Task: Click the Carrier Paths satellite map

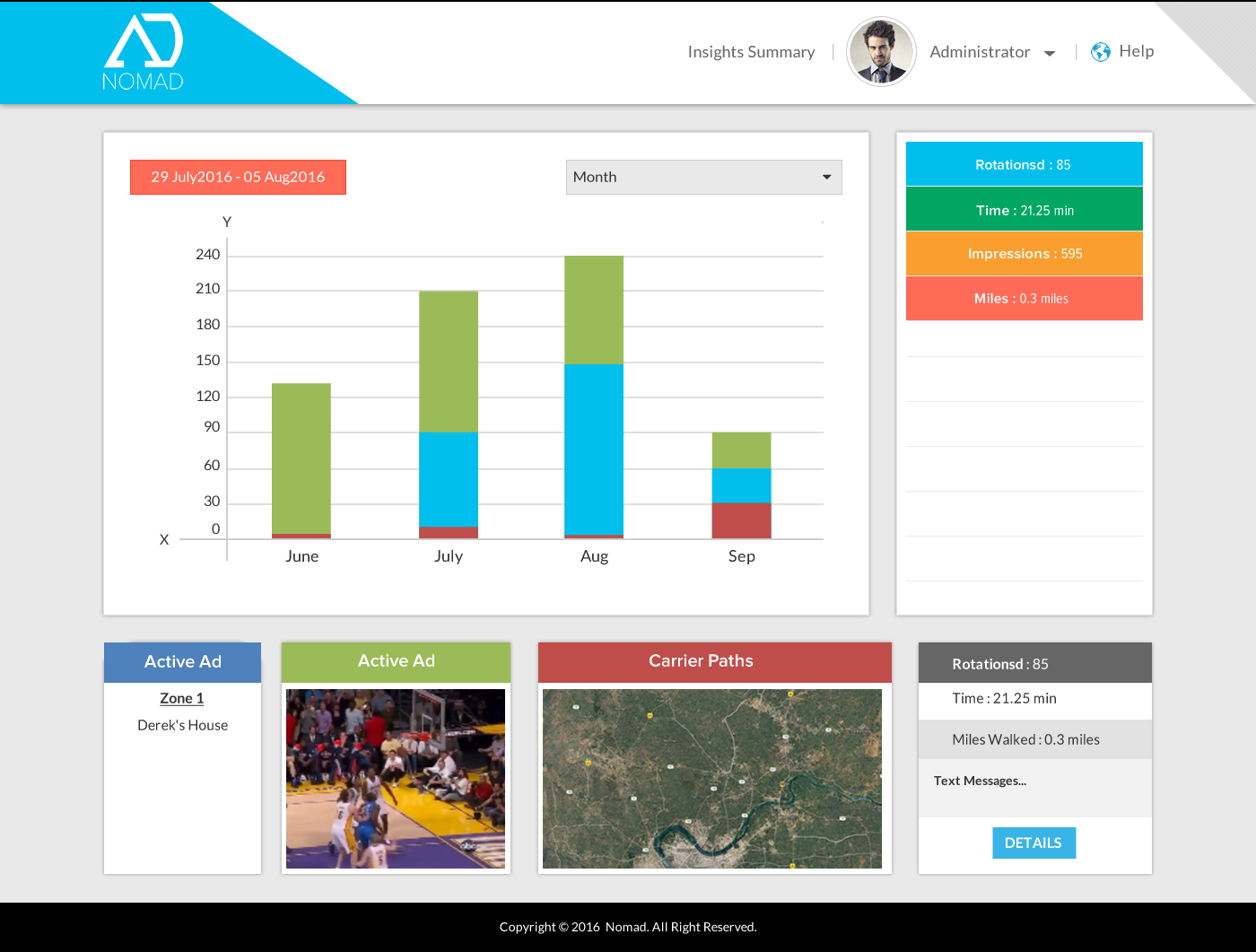Action: point(712,779)
